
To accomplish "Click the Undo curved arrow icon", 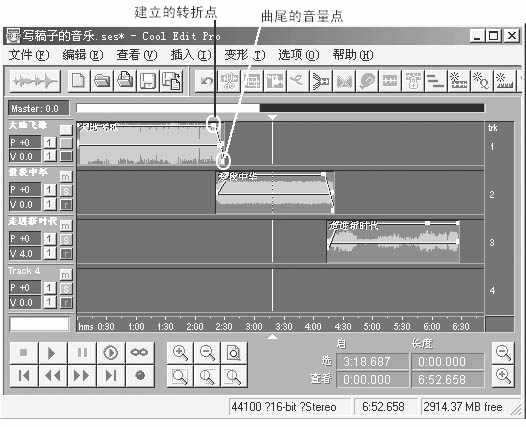I will pos(206,81).
